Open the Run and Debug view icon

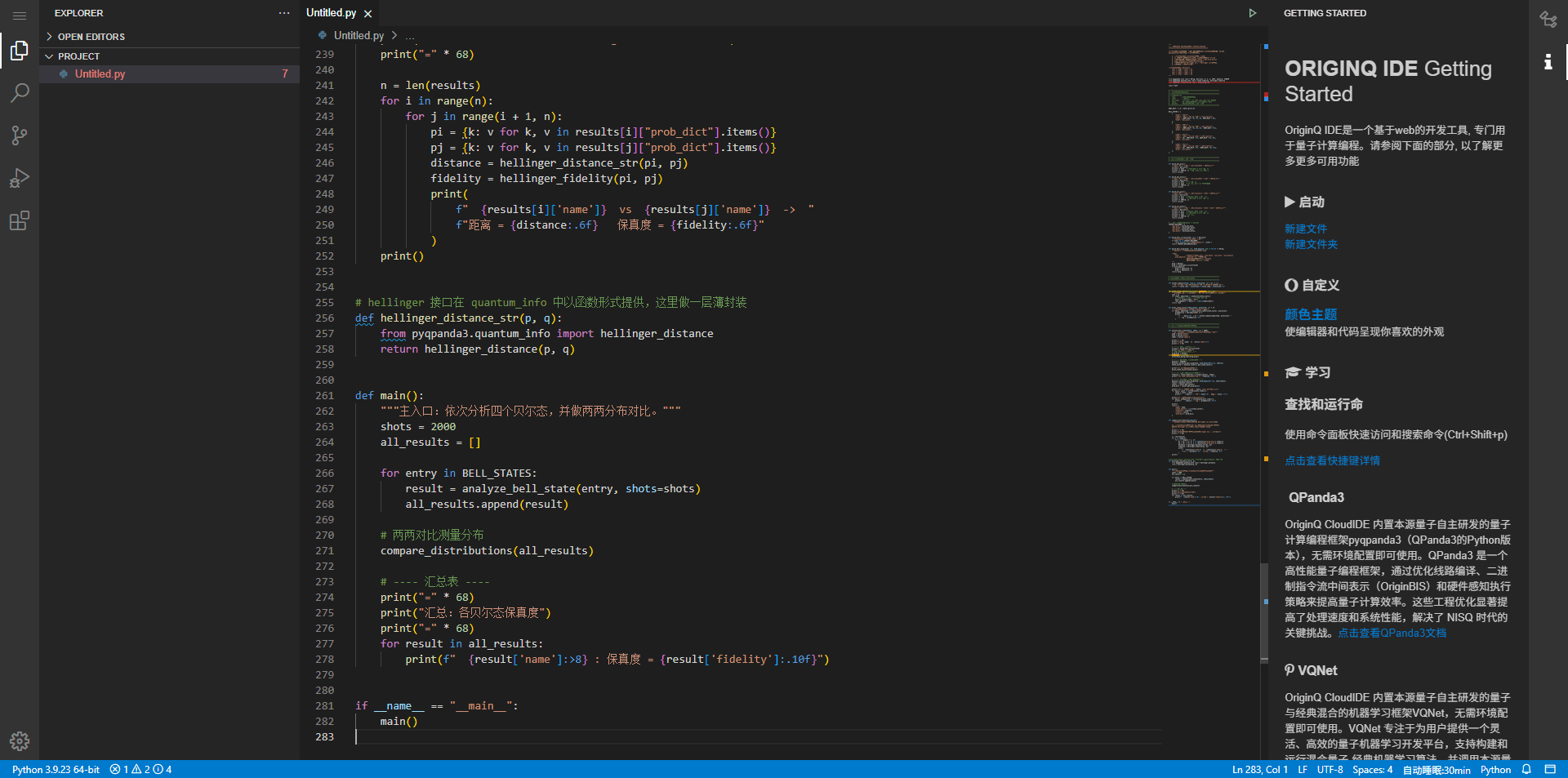(20, 178)
